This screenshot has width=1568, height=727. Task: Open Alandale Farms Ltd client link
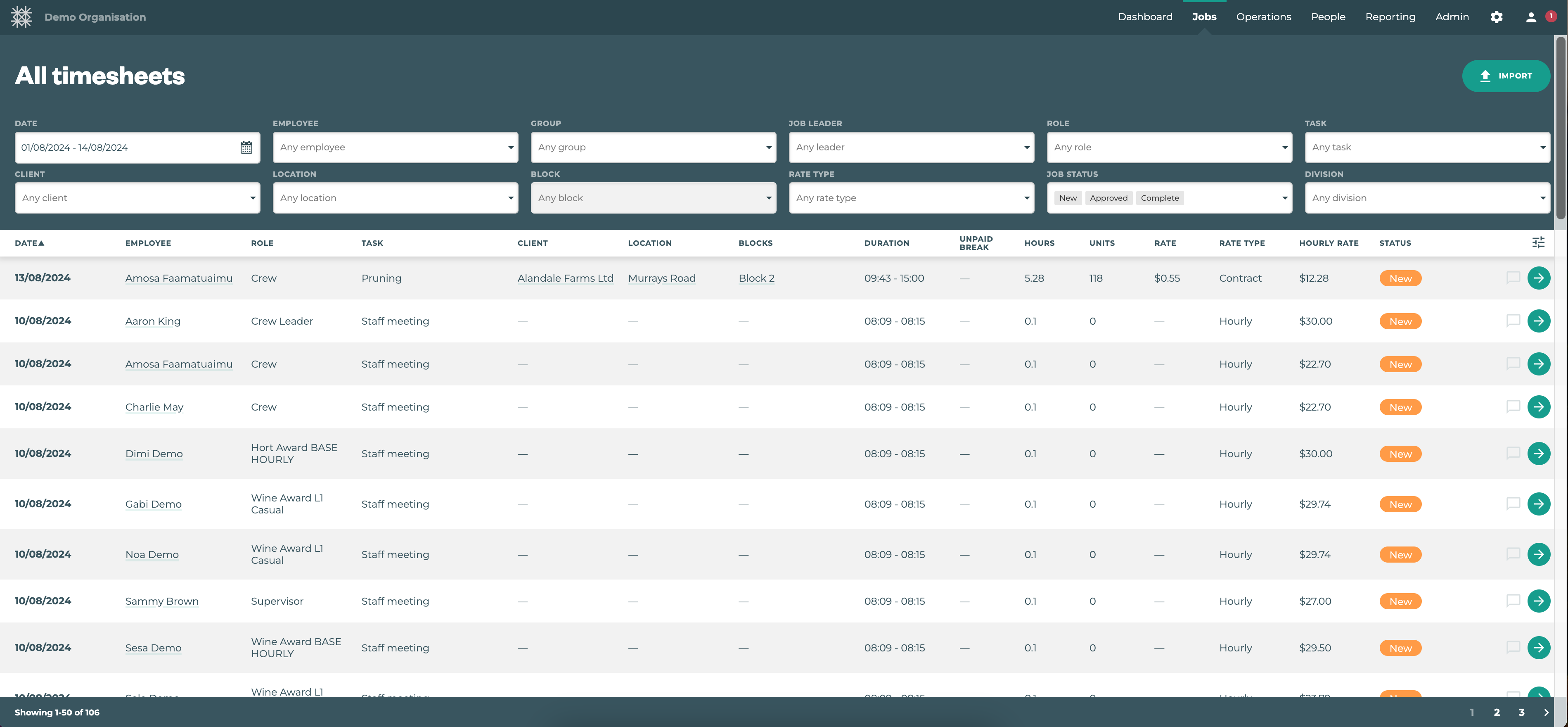(x=565, y=278)
